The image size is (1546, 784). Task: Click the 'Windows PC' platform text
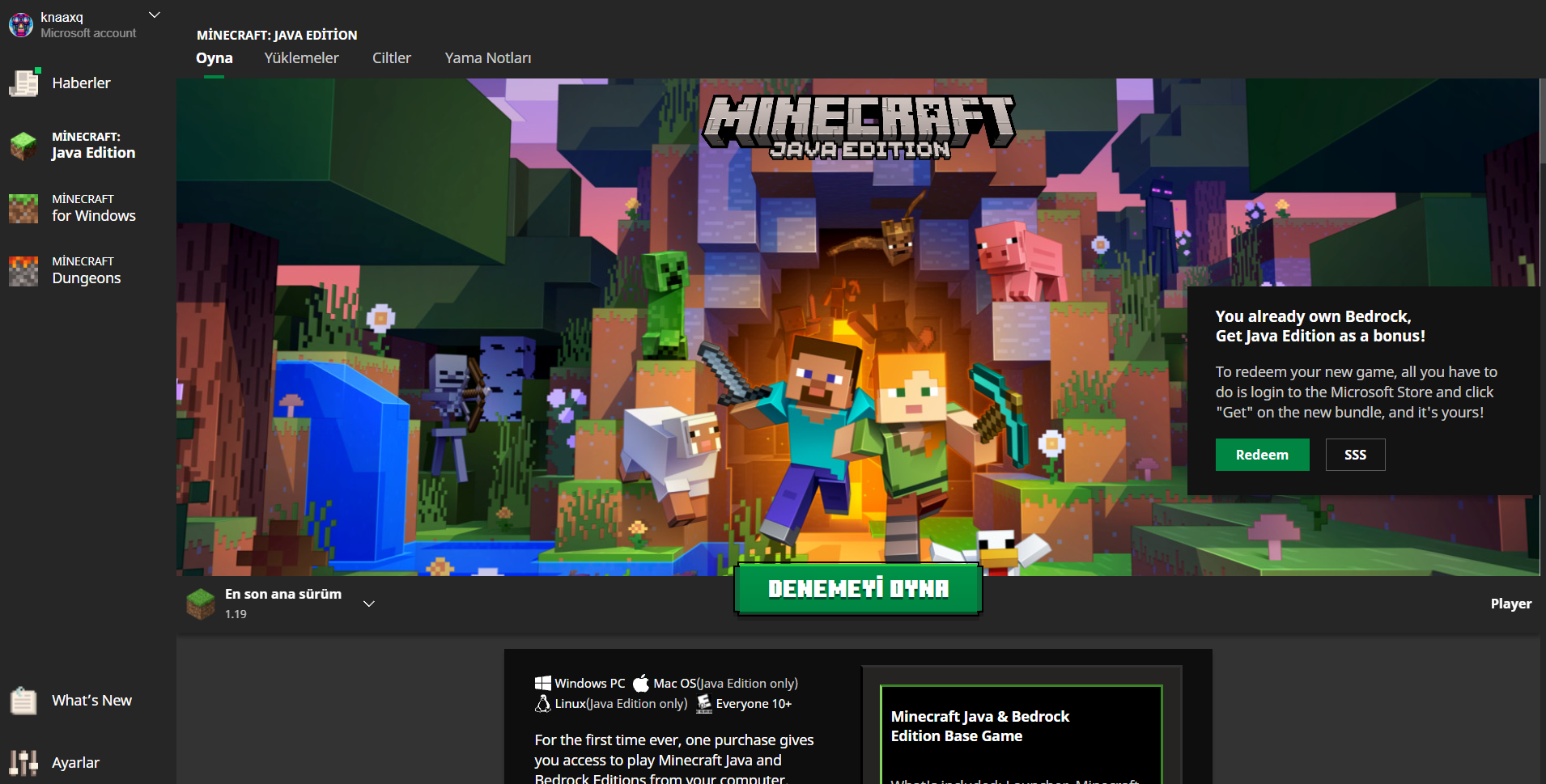(x=590, y=684)
